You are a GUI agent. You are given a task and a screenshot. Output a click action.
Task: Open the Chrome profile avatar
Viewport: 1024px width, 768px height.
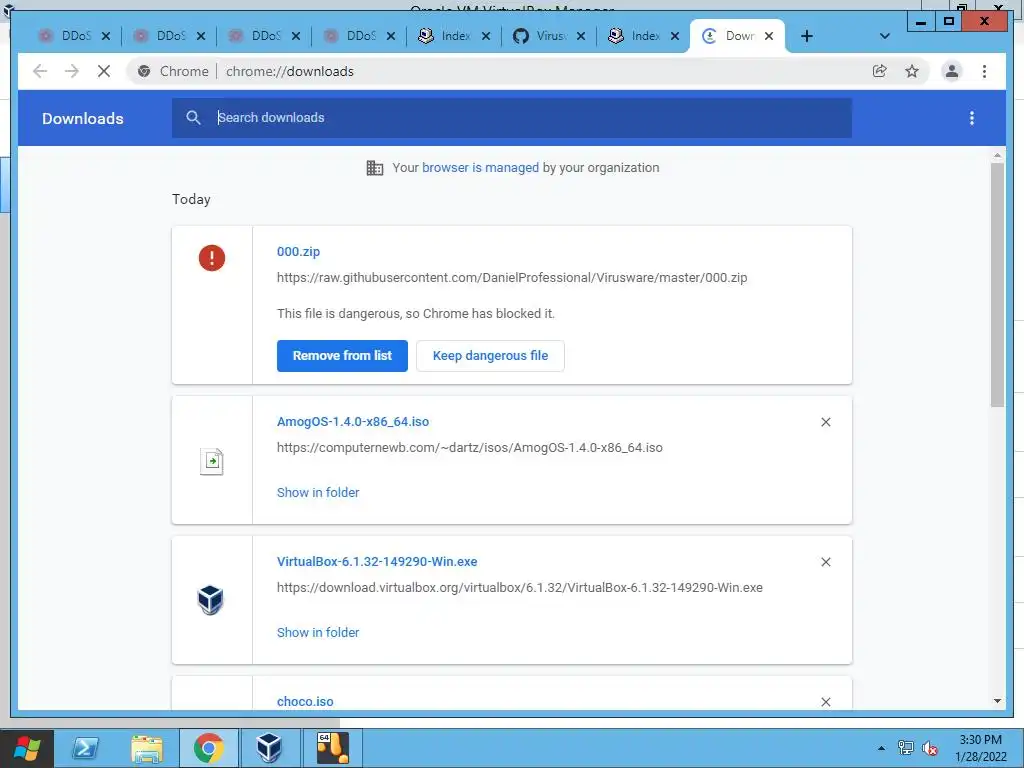tap(952, 71)
